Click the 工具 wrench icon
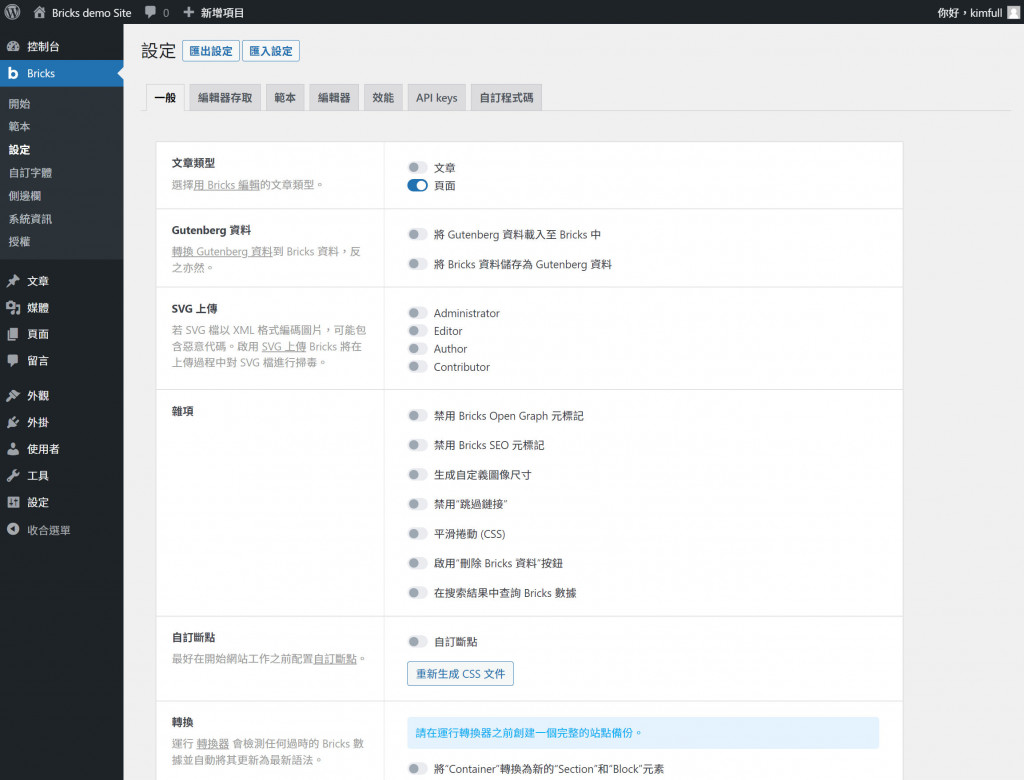Image resolution: width=1024 pixels, height=780 pixels. pyautogui.click(x=13, y=476)
